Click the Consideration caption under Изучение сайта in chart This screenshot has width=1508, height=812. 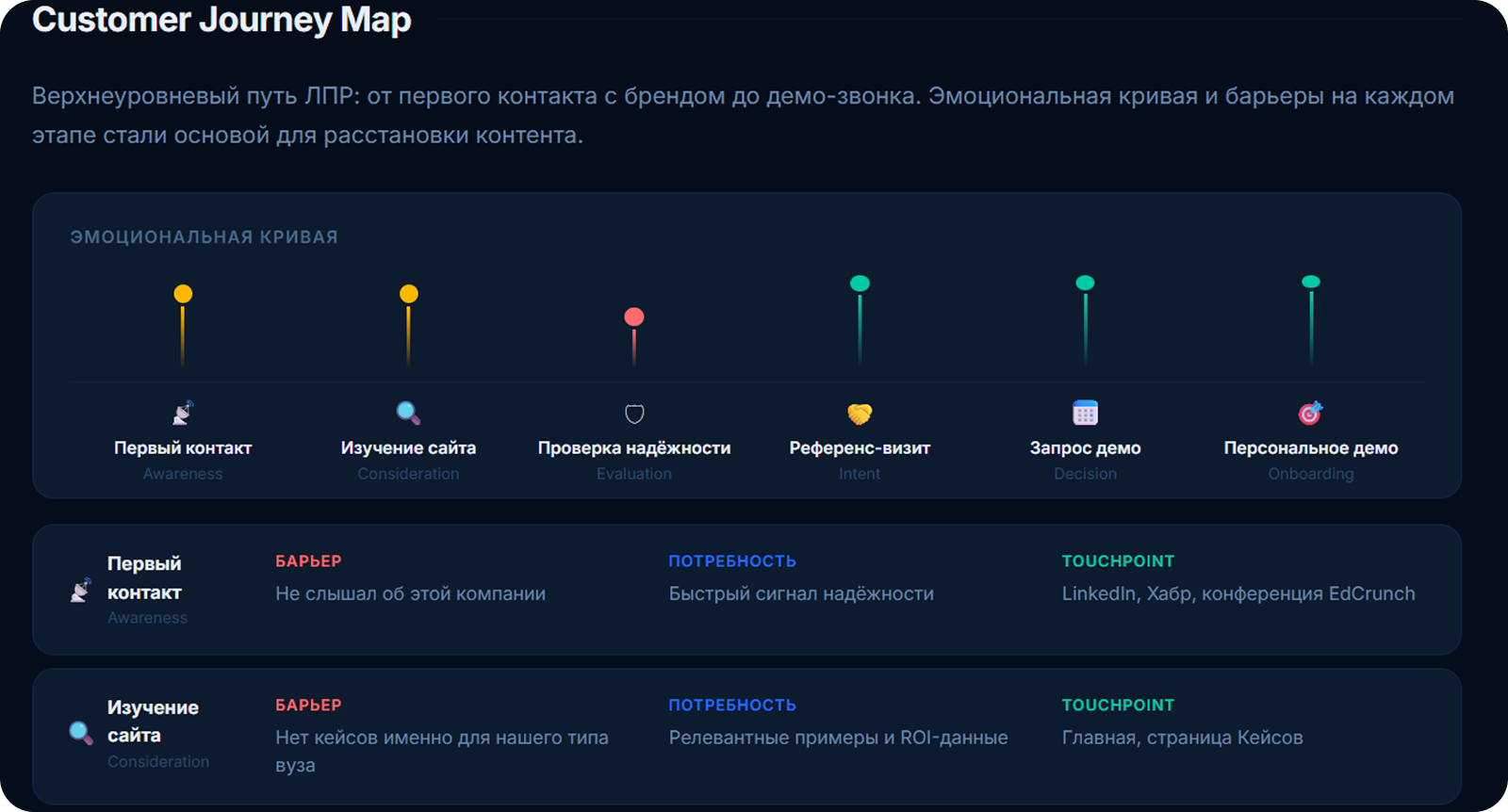(408, 474)
